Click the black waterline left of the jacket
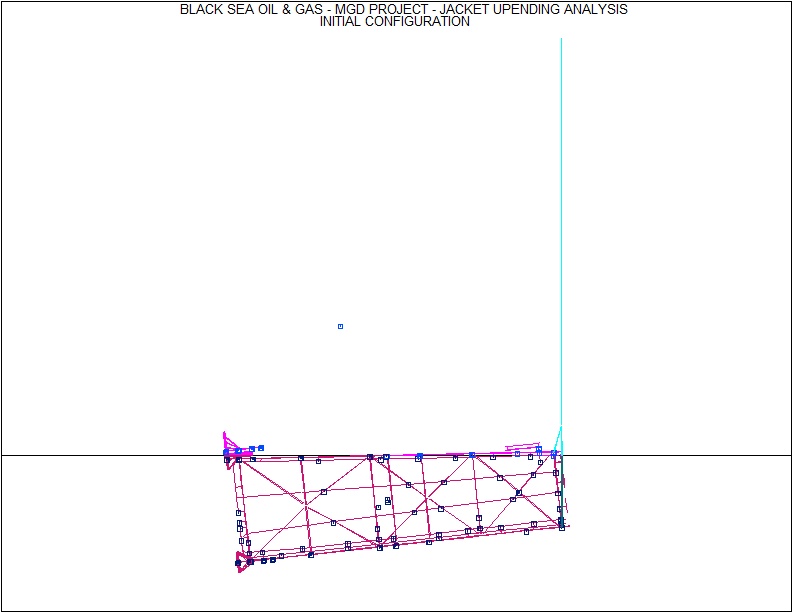Viewport: 792px width, 612px height. pos(110,455)
